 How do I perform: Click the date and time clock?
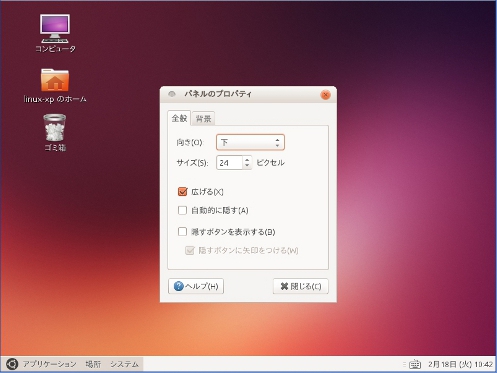pyautogui.click(x=460, y=364)
